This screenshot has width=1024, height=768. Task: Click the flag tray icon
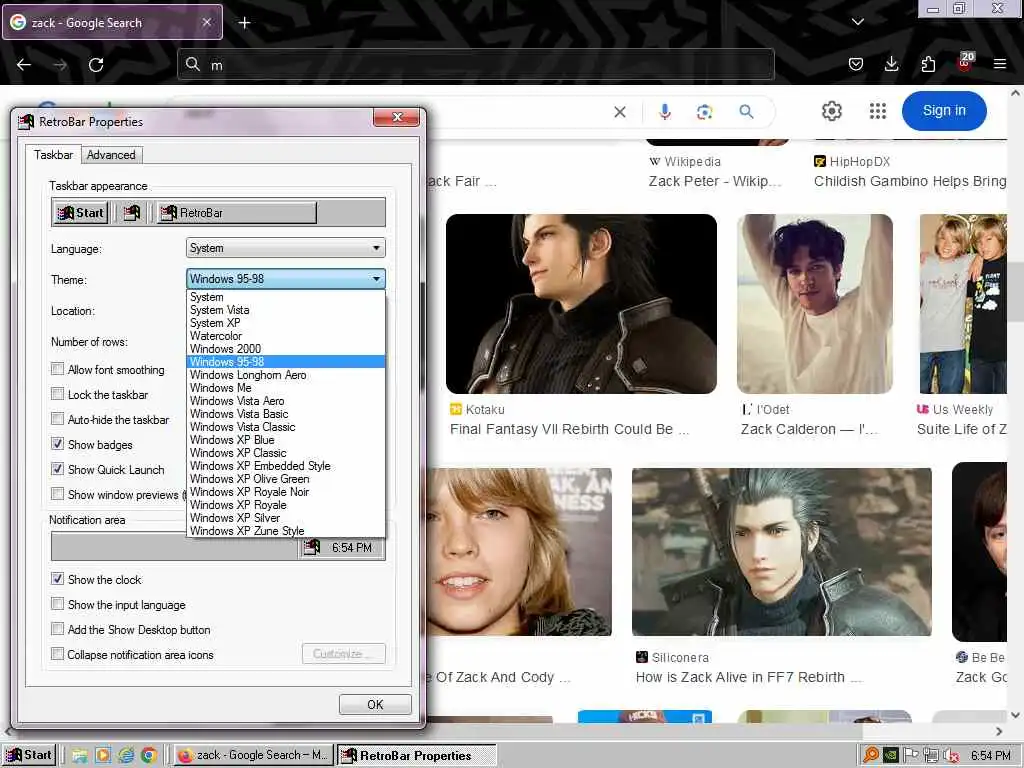[x=911, y=756]
